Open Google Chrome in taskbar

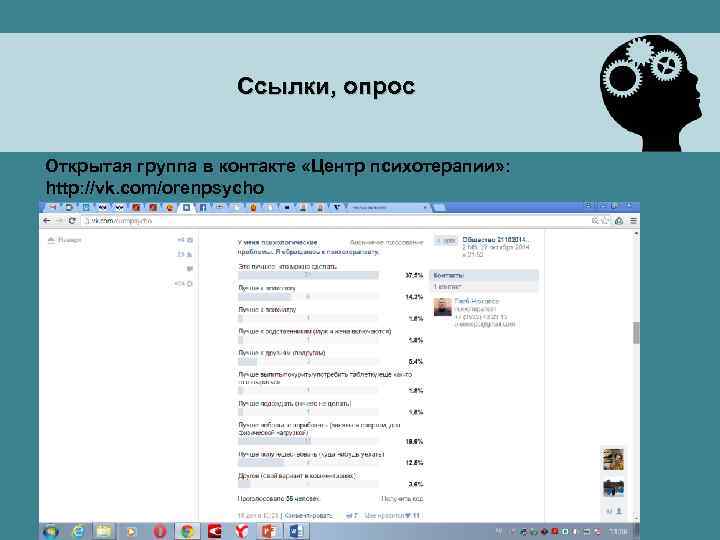pyautogui.click(x=187, y=531)
